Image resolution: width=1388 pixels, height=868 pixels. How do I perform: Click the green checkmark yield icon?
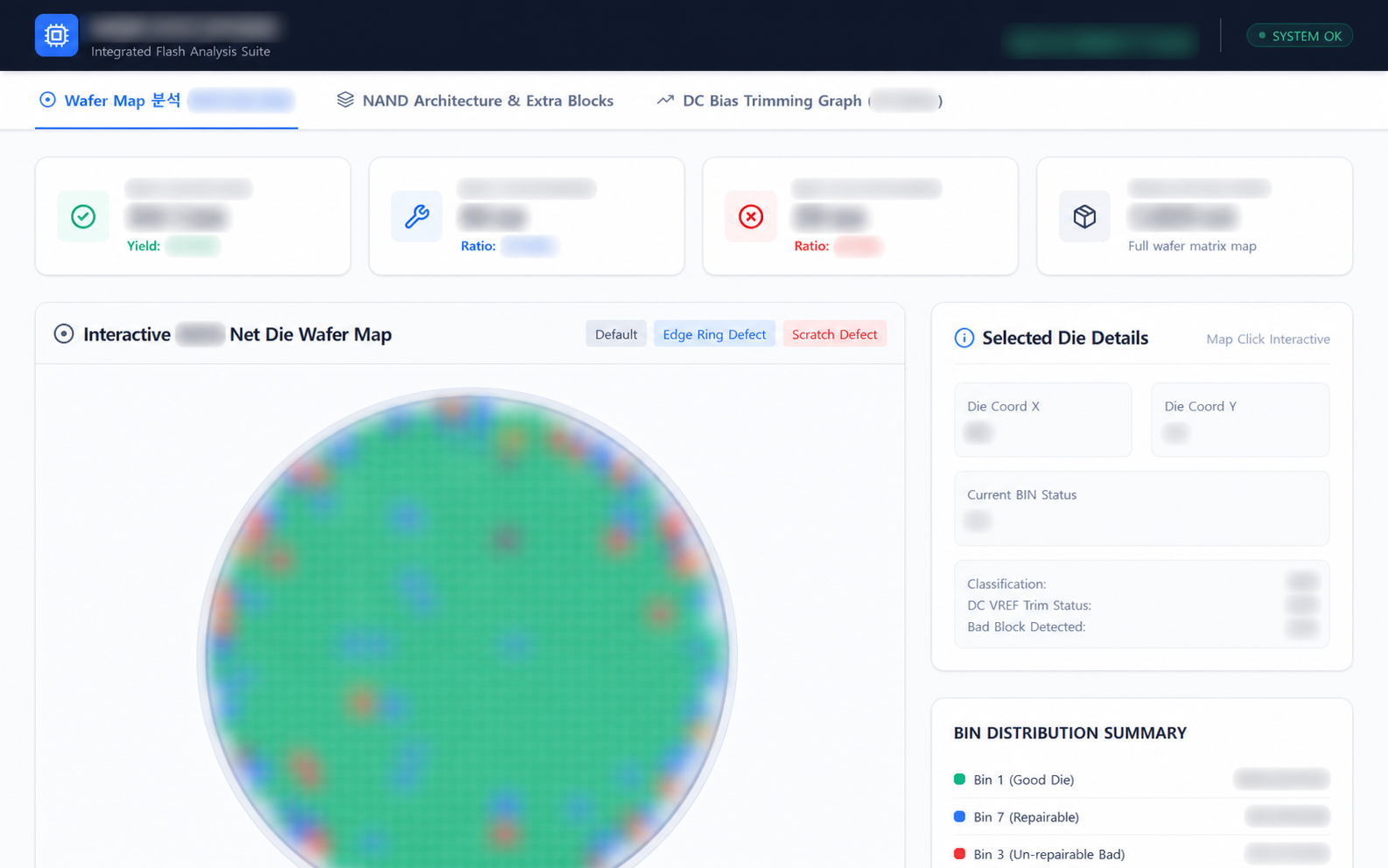click(83, 216)
